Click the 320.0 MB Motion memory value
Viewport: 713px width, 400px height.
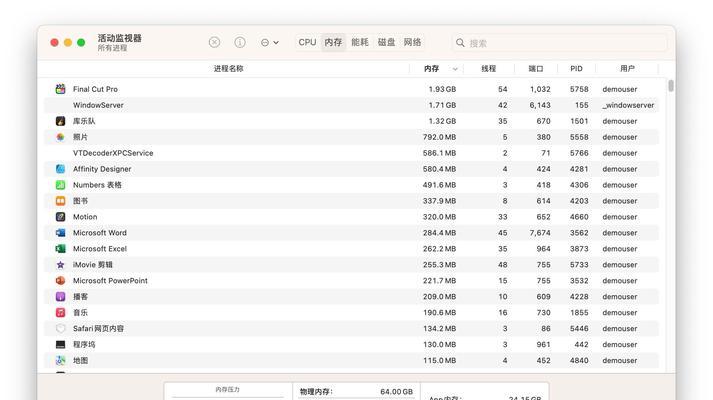(439, 217)
